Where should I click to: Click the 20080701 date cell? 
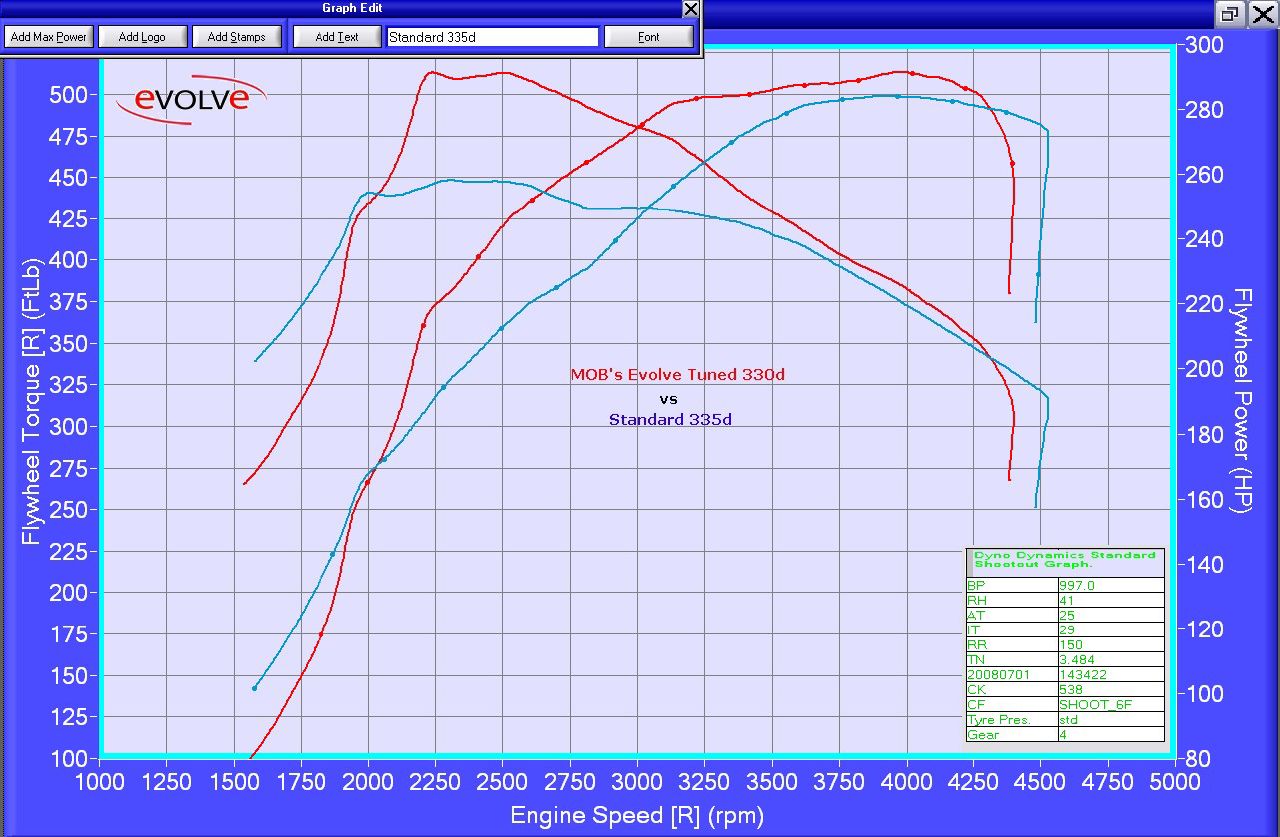tap(1011, 675)
